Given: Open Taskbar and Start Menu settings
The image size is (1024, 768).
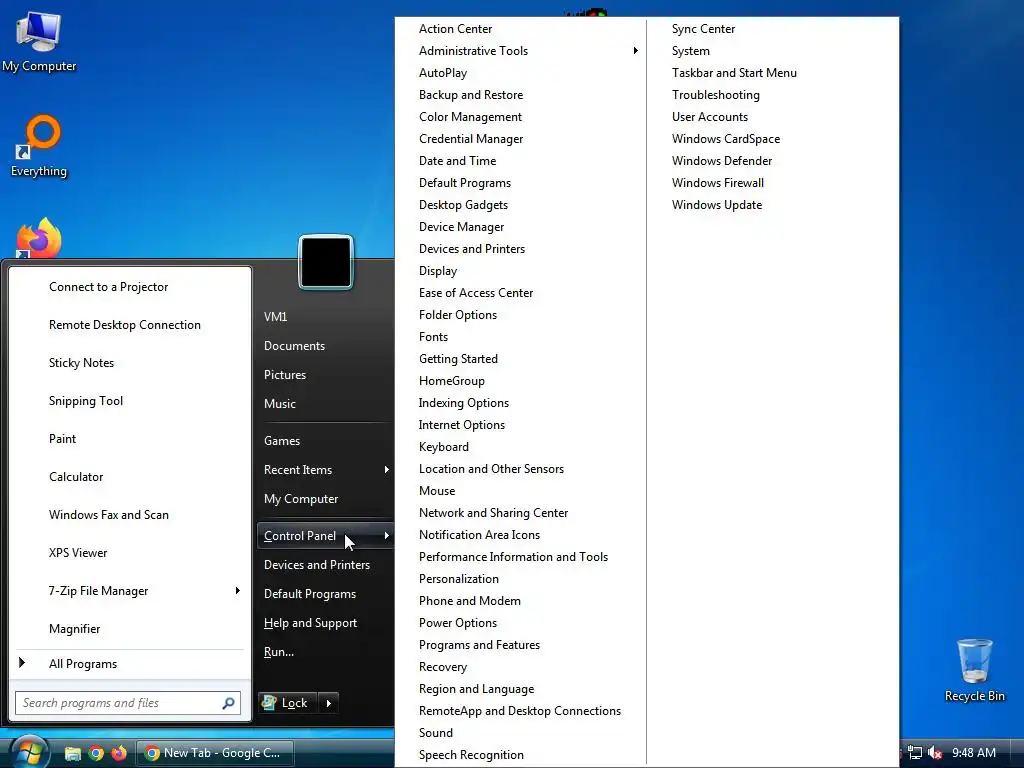Looking at the screenshot, I should pyautogui.click(x=734, y=73).
